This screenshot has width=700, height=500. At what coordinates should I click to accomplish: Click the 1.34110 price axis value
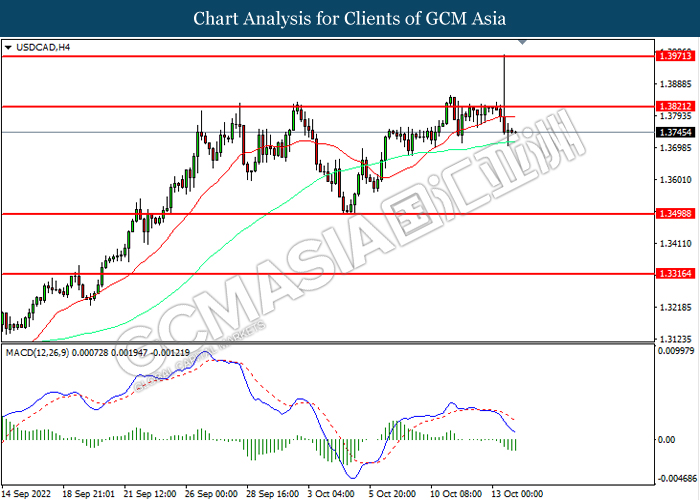click(676, 244)
